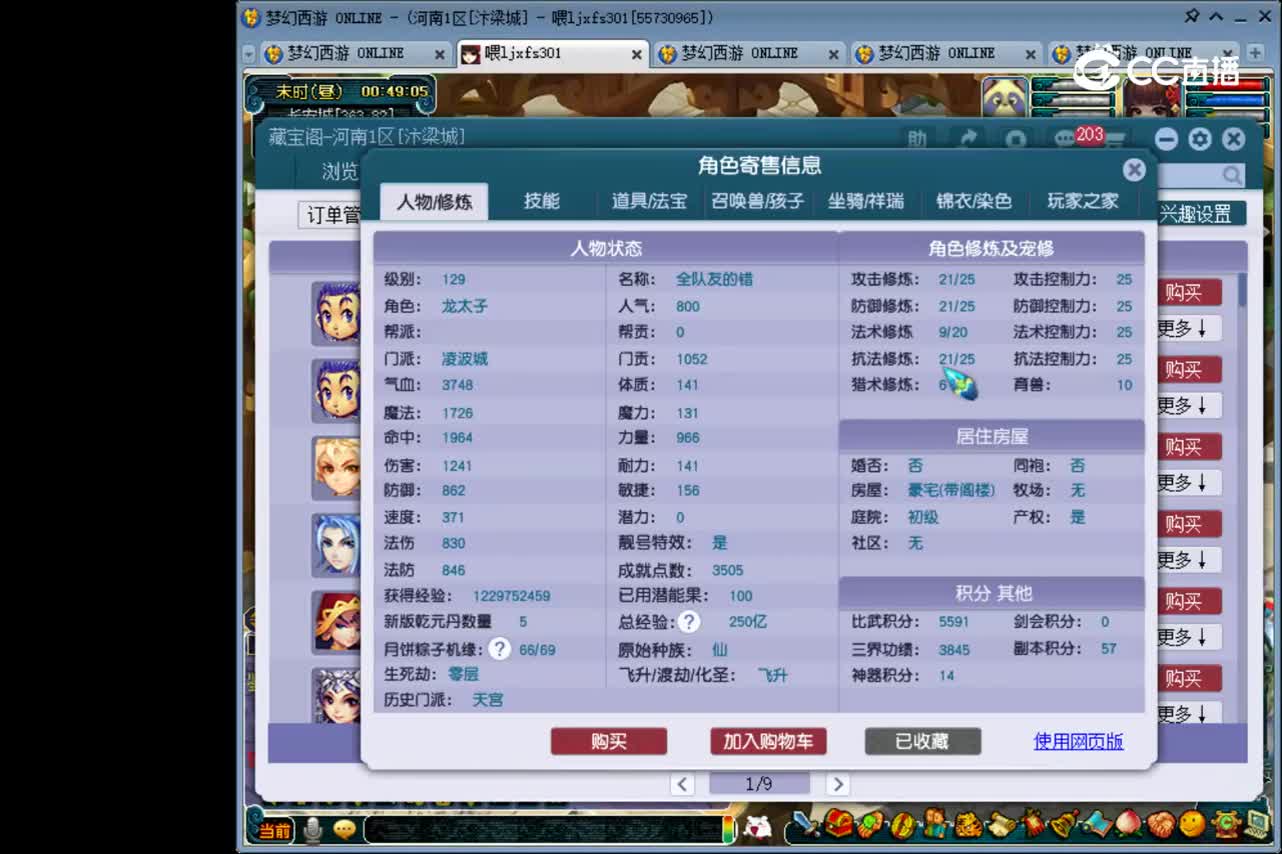The image size is (1282, 854).
Task: Switch to the 锦衣/染色 tab
Action: [974, 201]
